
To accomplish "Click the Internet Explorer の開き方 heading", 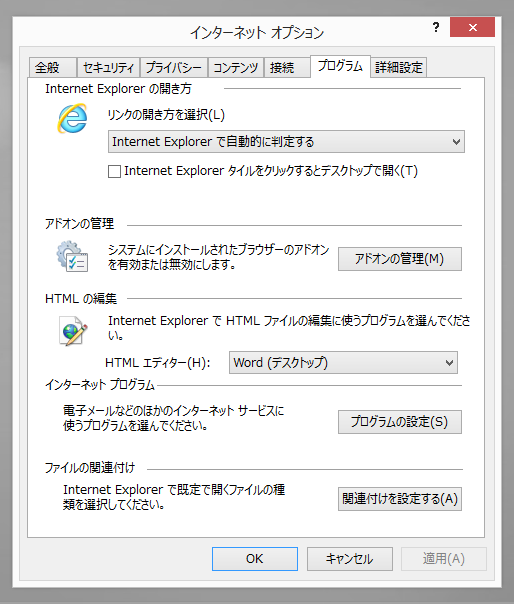I will coord(118,89).
